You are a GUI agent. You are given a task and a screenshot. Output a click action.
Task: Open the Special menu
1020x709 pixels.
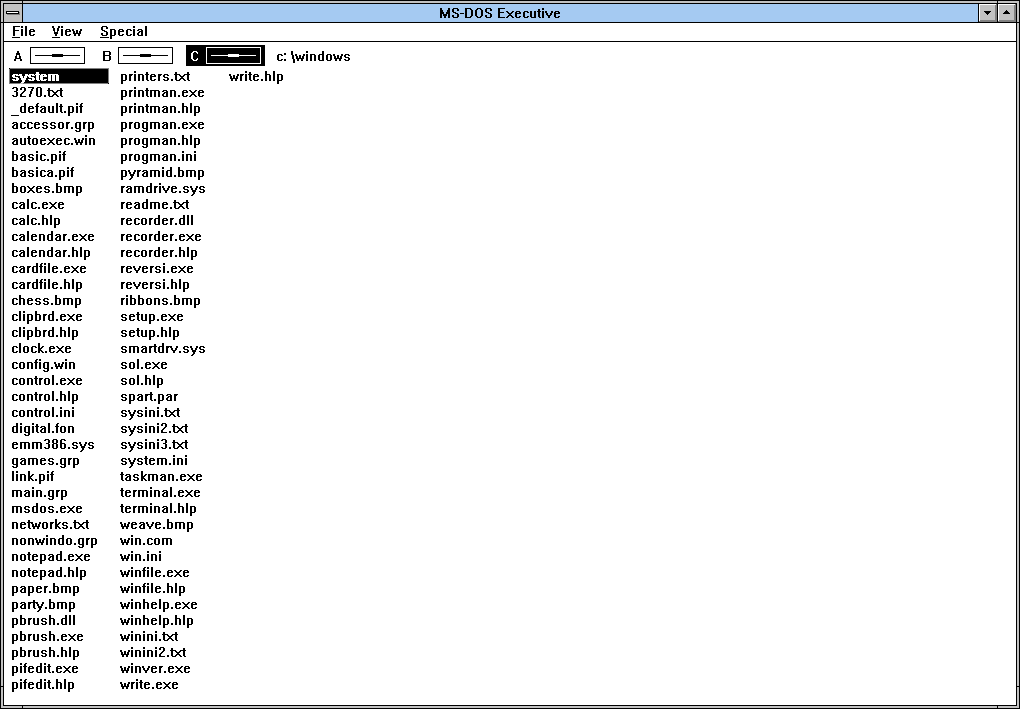tap(124, 31)
